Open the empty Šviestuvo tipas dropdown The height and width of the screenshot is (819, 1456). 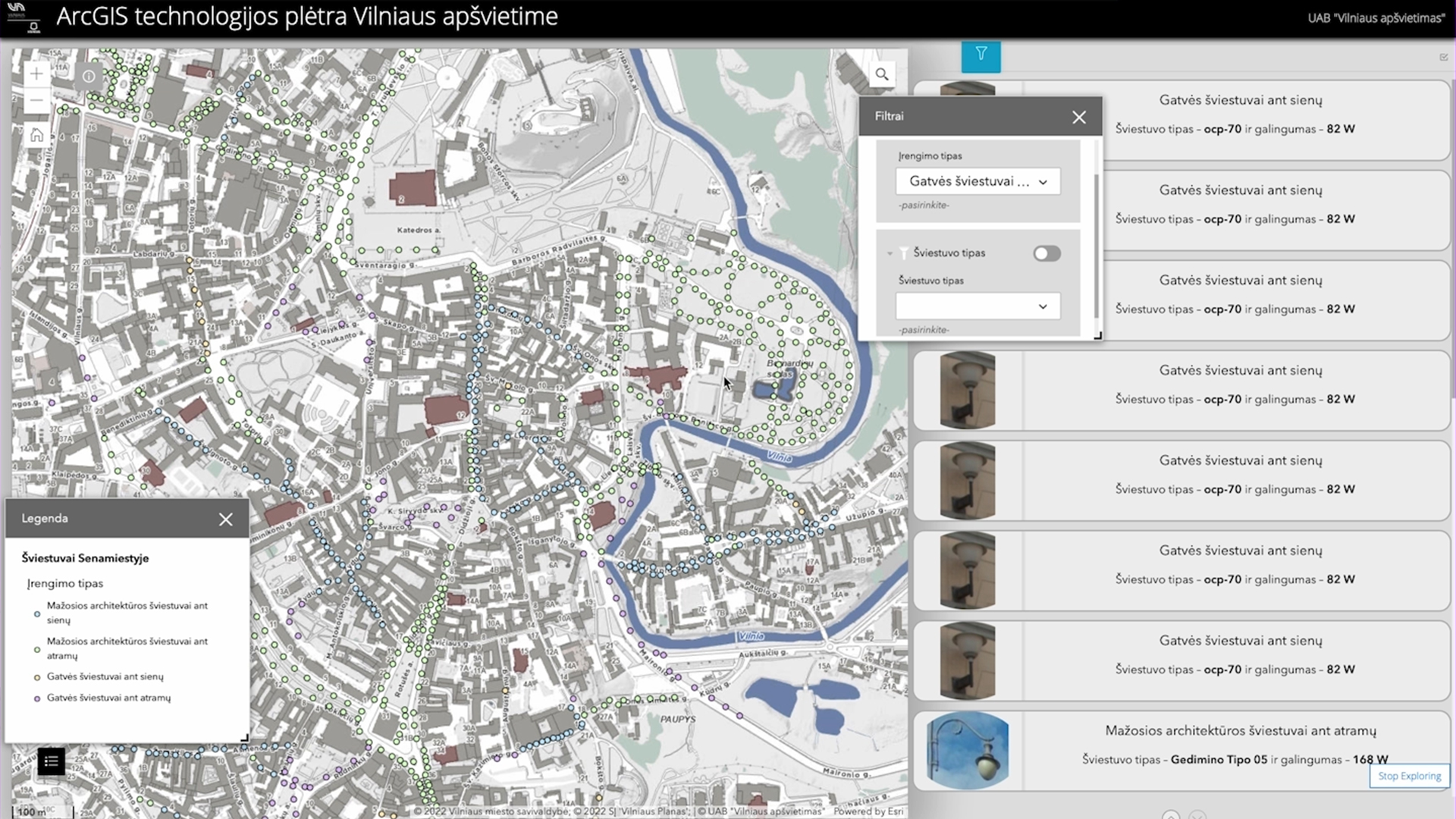[977, 306]
